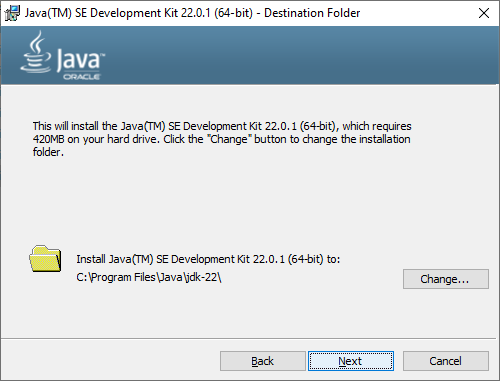500x381 pixels.
Task: Select the path C:\Program Files\Java\jdk-22\
Action: tap(149, 277)
